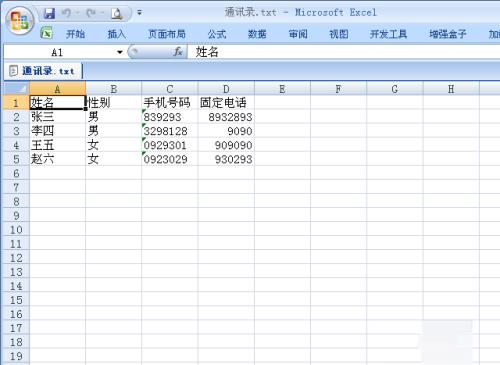Select column H header

pyautogui.click(x=451, y=89)
